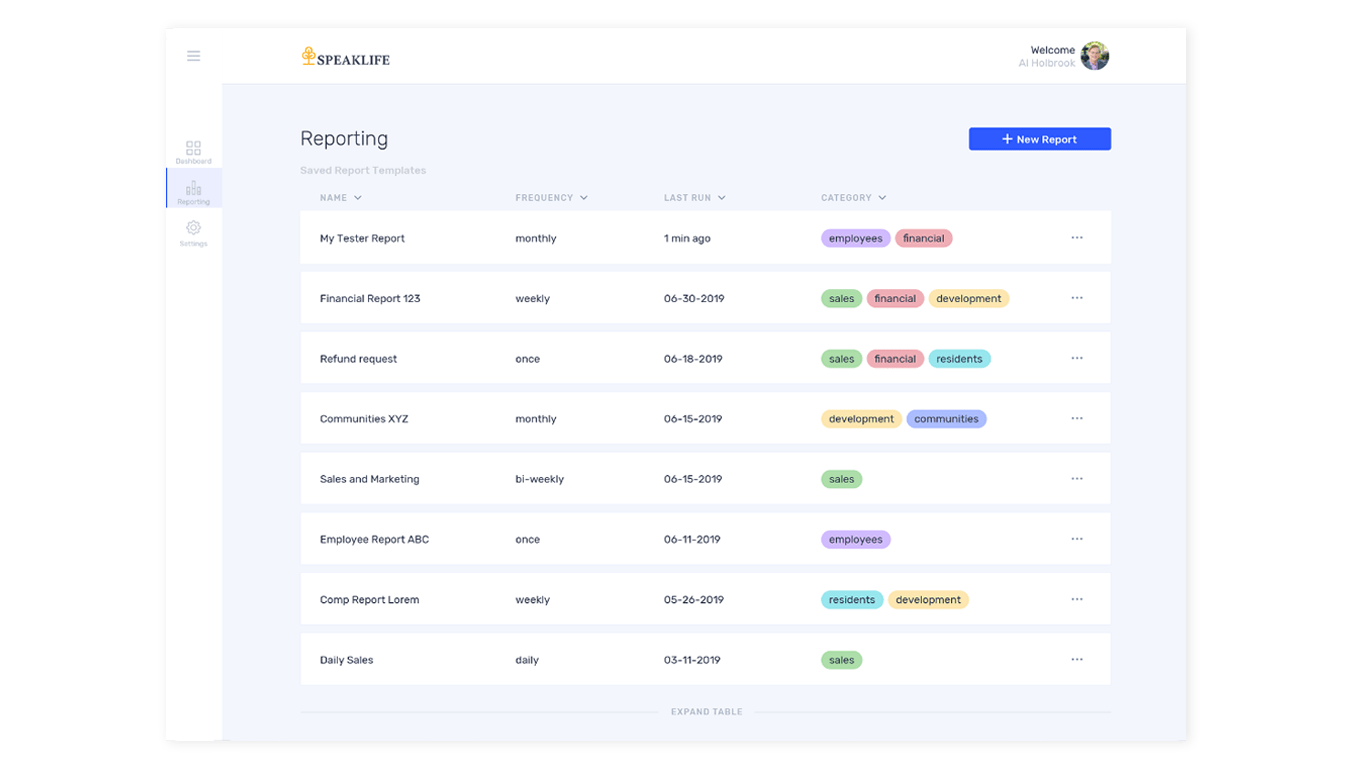Open more options for Employee Report ABC
The image size is (1358, 768).
coord(1077,539)
